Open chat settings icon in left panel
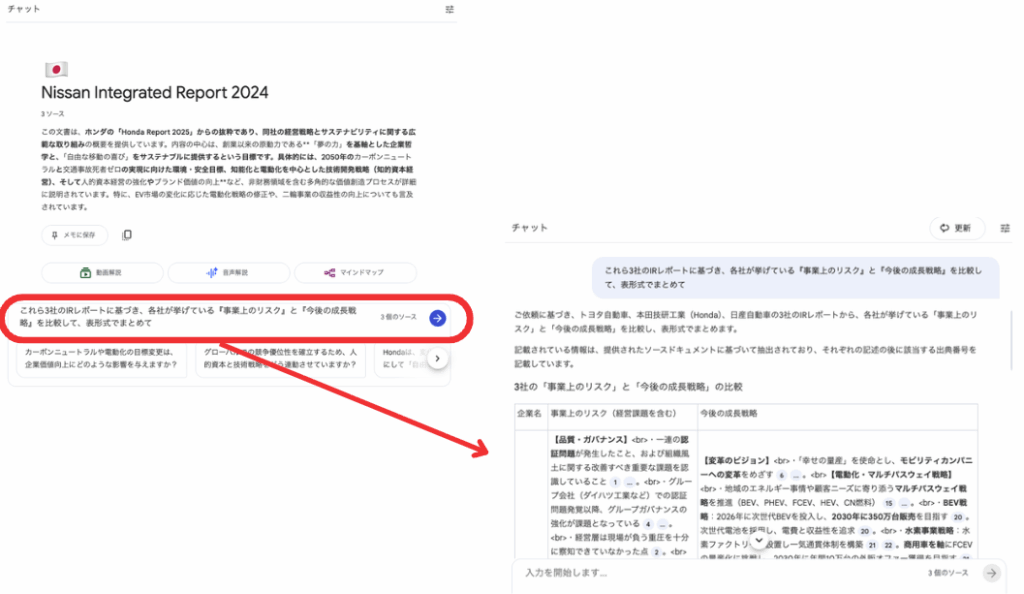Screen dimensions: 1024x594 point(450,9)
